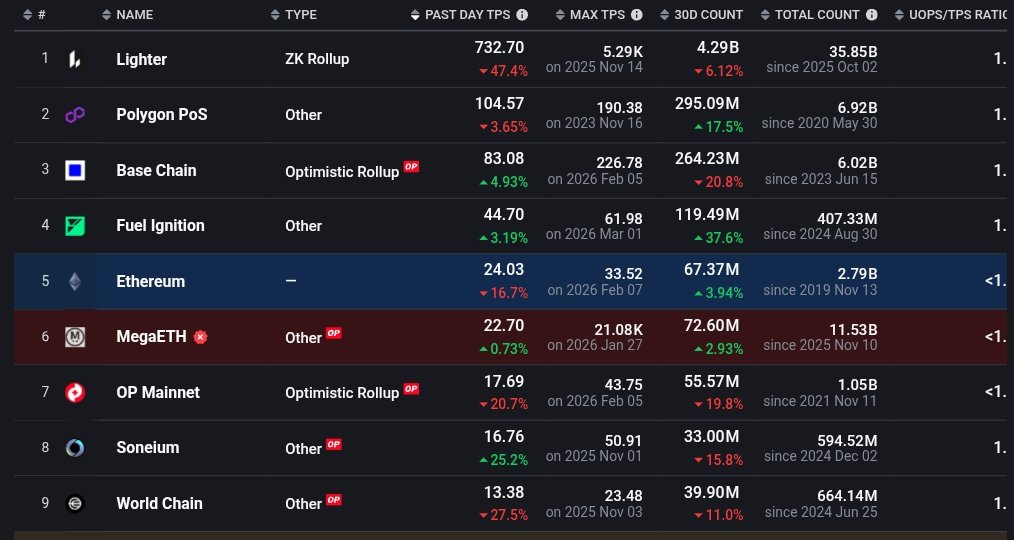Click the MegaETH logo icon
Screen dimensions: 1014x540
tap(75, 337)
